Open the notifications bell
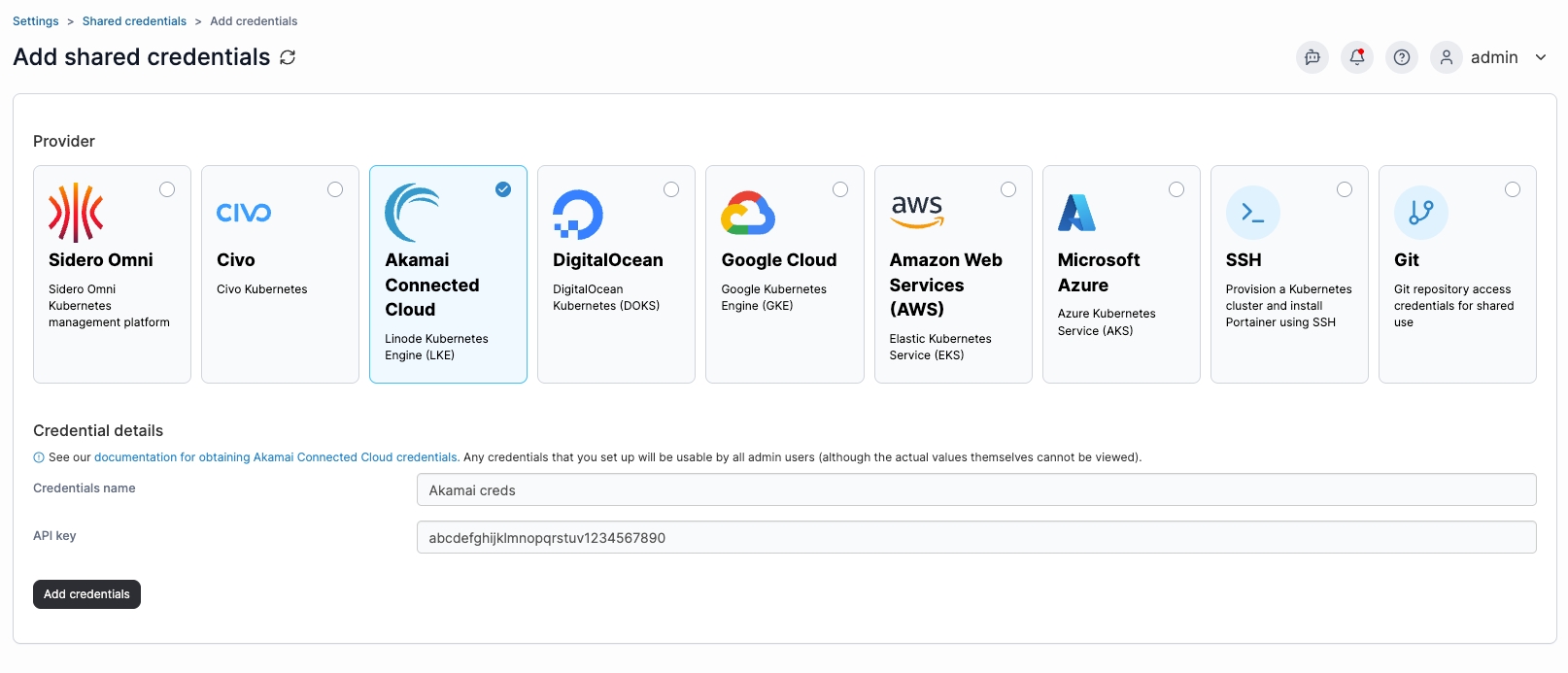Screen dimensions: 1568x673 coord(1356,57)
